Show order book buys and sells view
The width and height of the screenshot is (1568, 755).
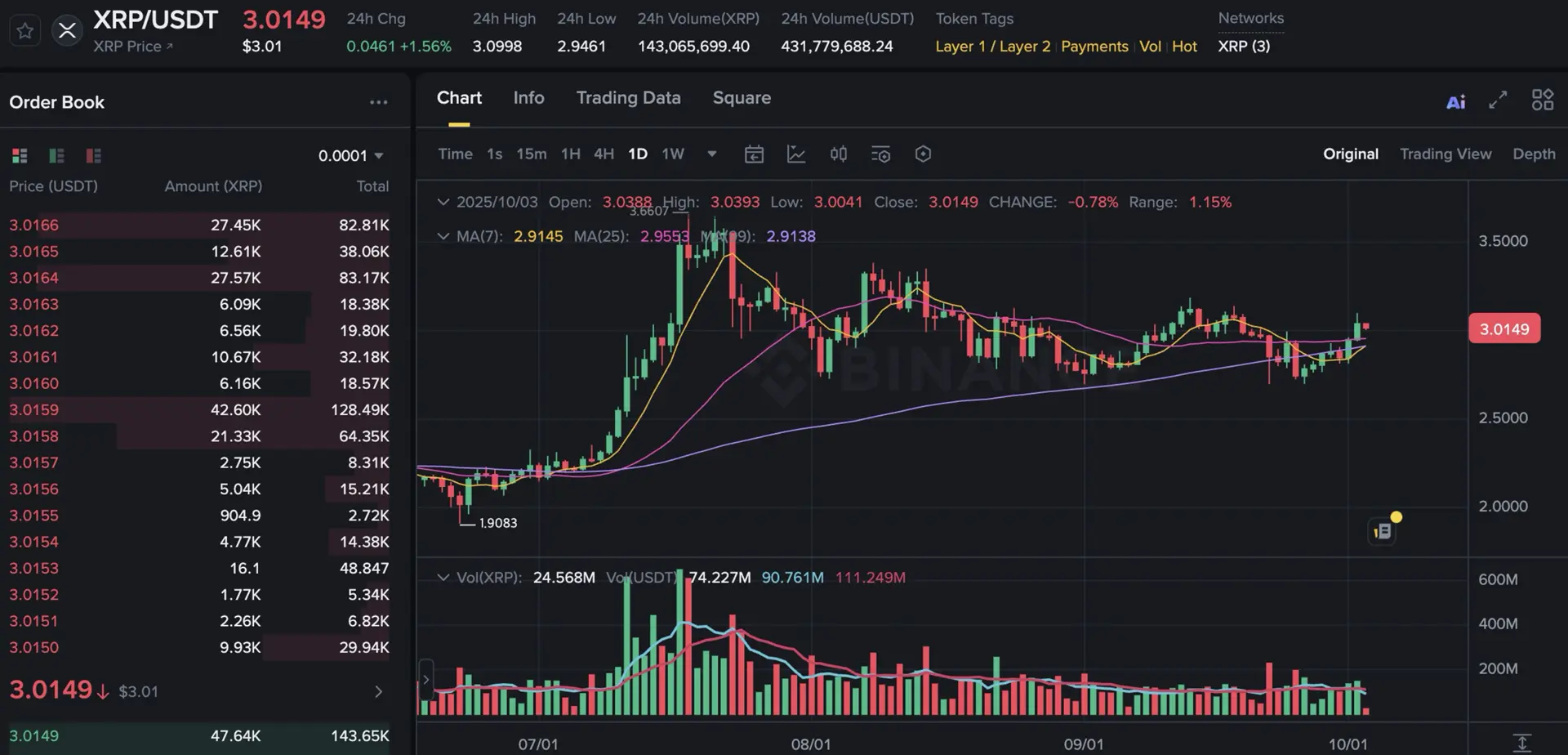[20, 155]
